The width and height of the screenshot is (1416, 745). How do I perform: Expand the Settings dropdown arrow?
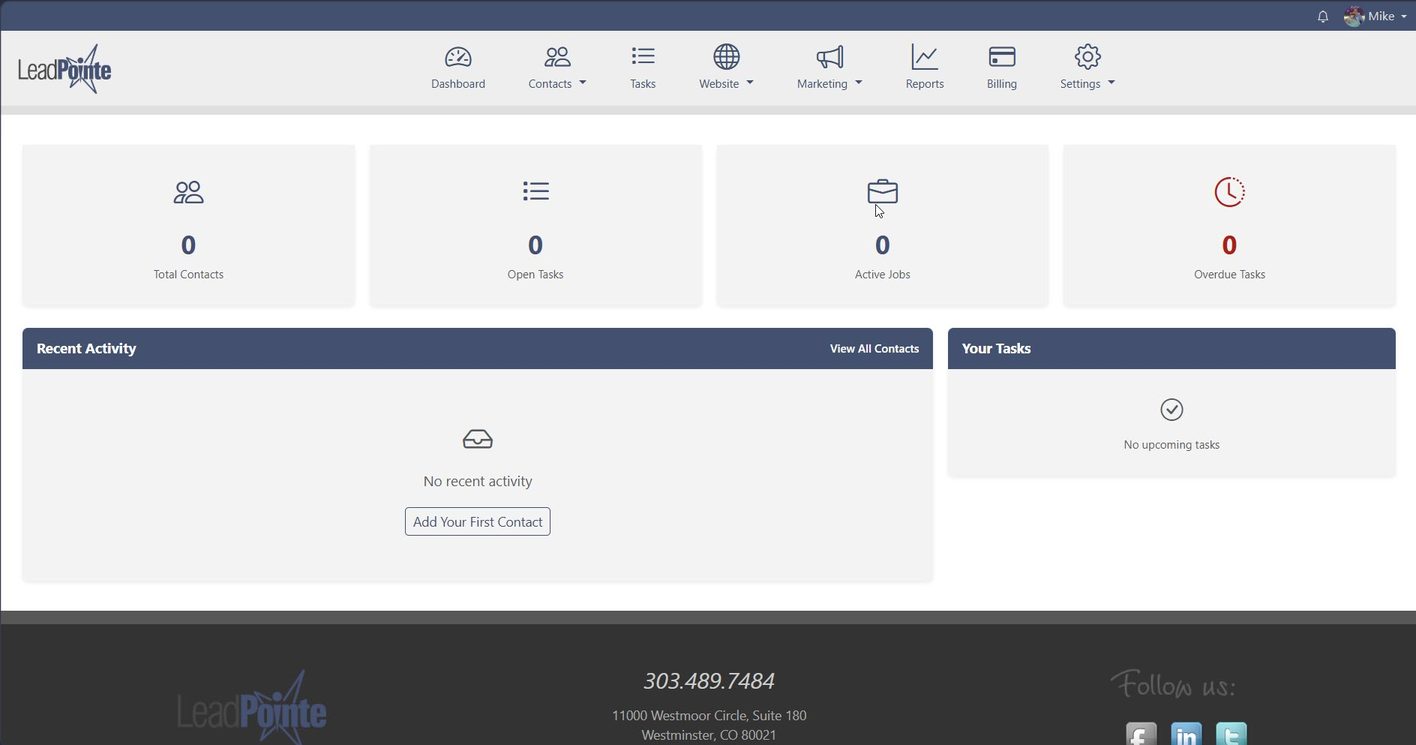click(1111, 83)
